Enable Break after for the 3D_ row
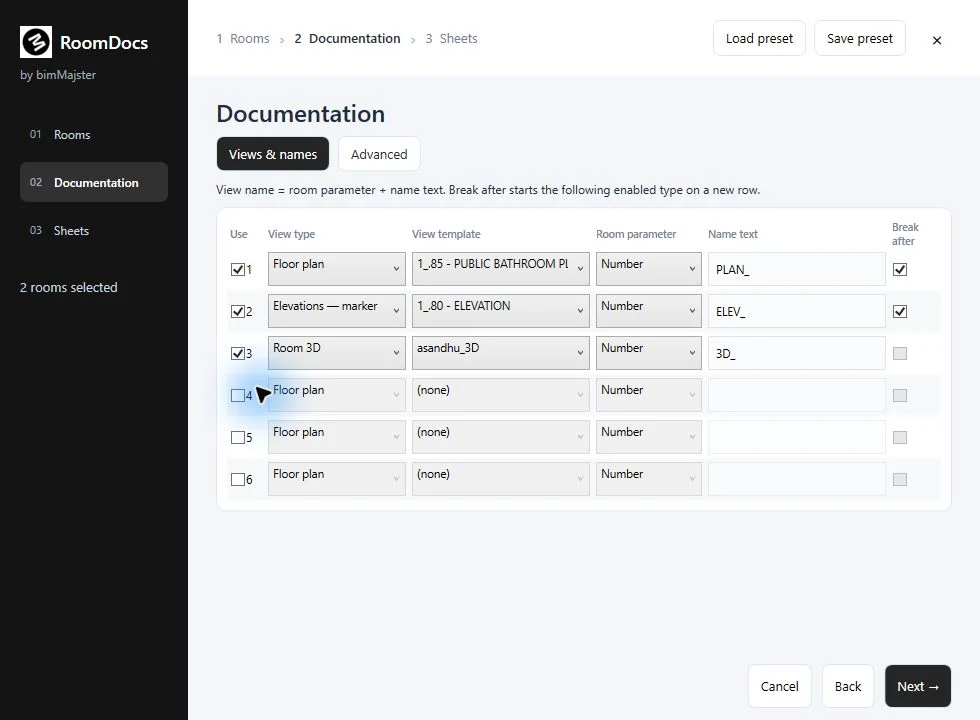The height and width of the screenshot is (720, 980). [x=899, y=353]
